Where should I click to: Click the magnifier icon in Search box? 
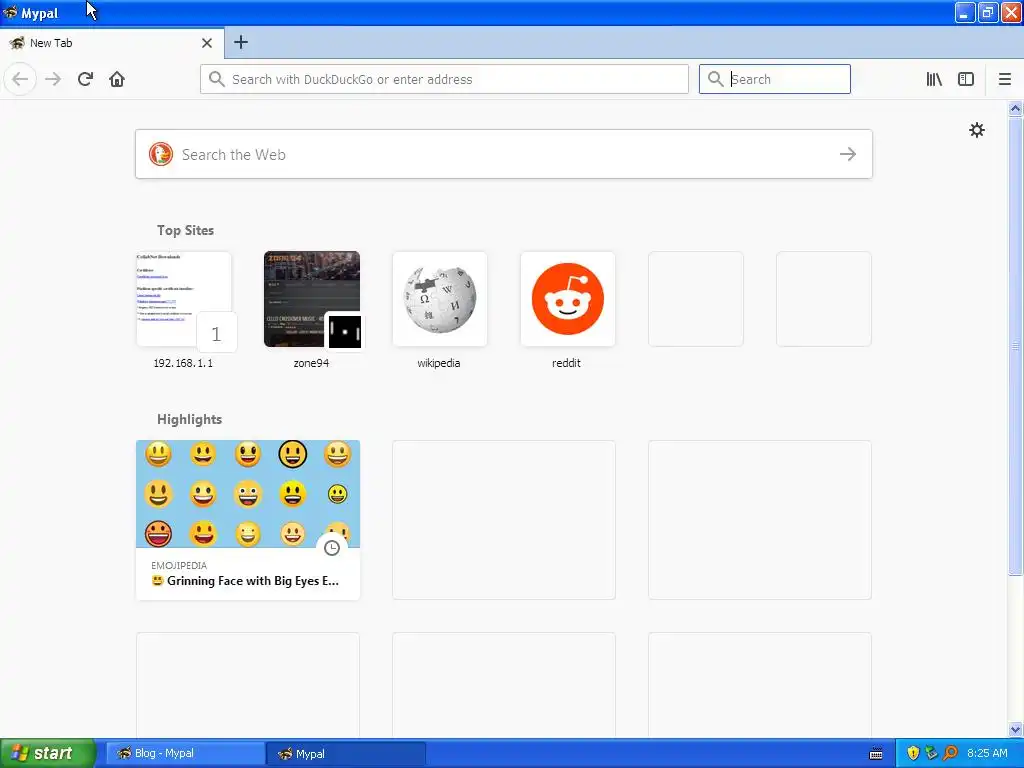[716, 79]
